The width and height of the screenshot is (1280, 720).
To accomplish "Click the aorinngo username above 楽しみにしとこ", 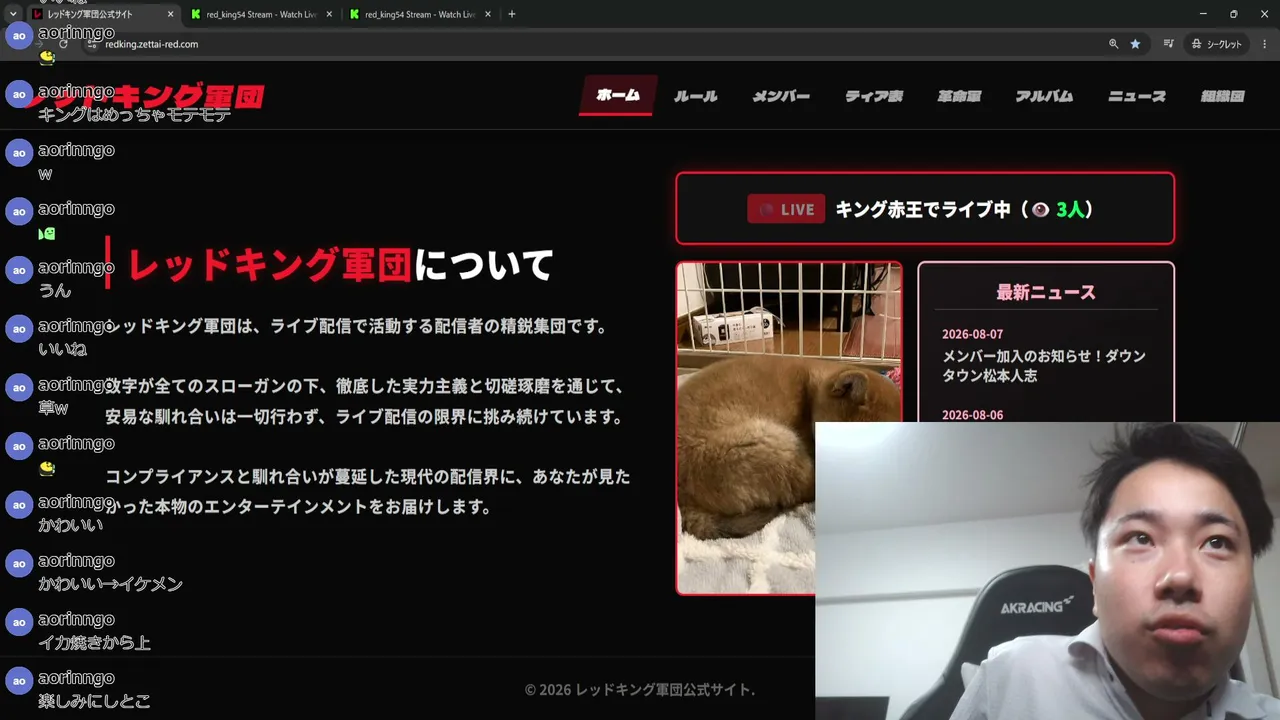I will 76,678.
